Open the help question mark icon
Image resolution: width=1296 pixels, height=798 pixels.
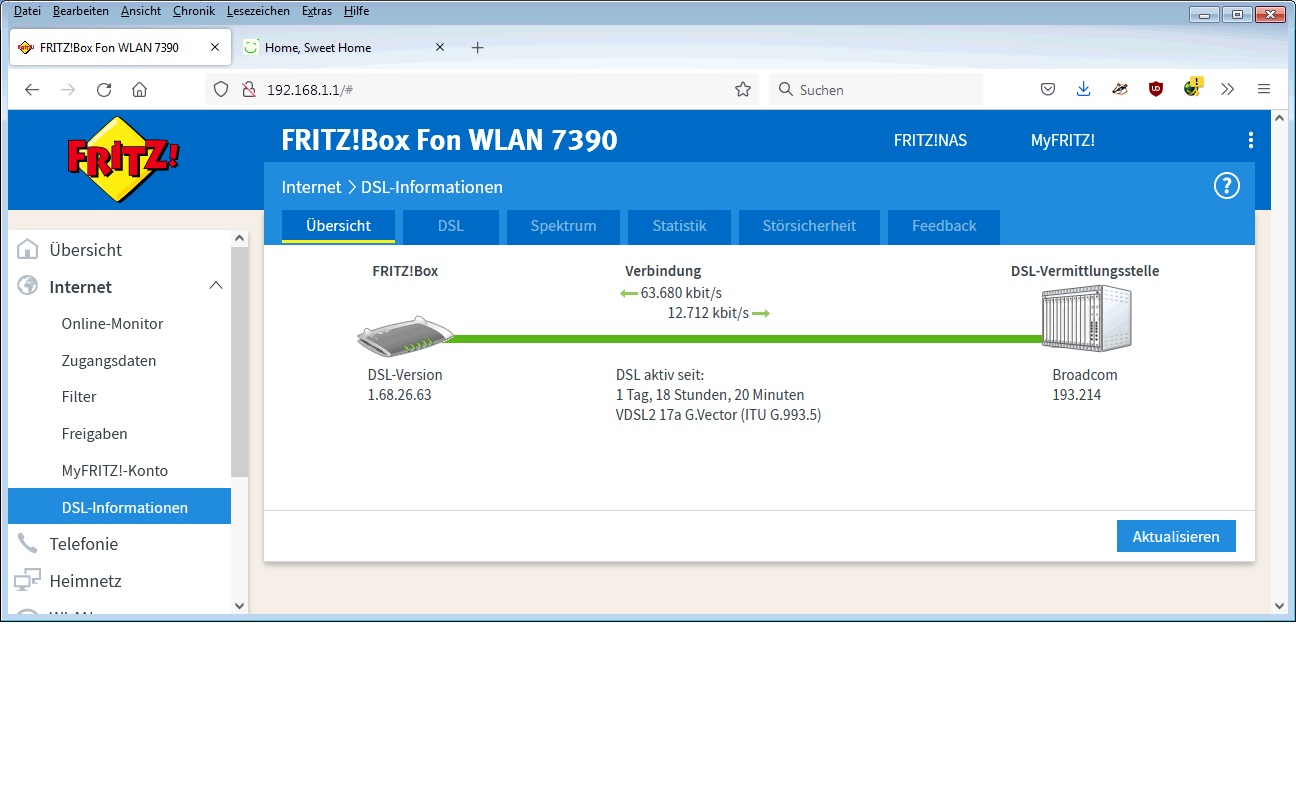click(1226, 186)
